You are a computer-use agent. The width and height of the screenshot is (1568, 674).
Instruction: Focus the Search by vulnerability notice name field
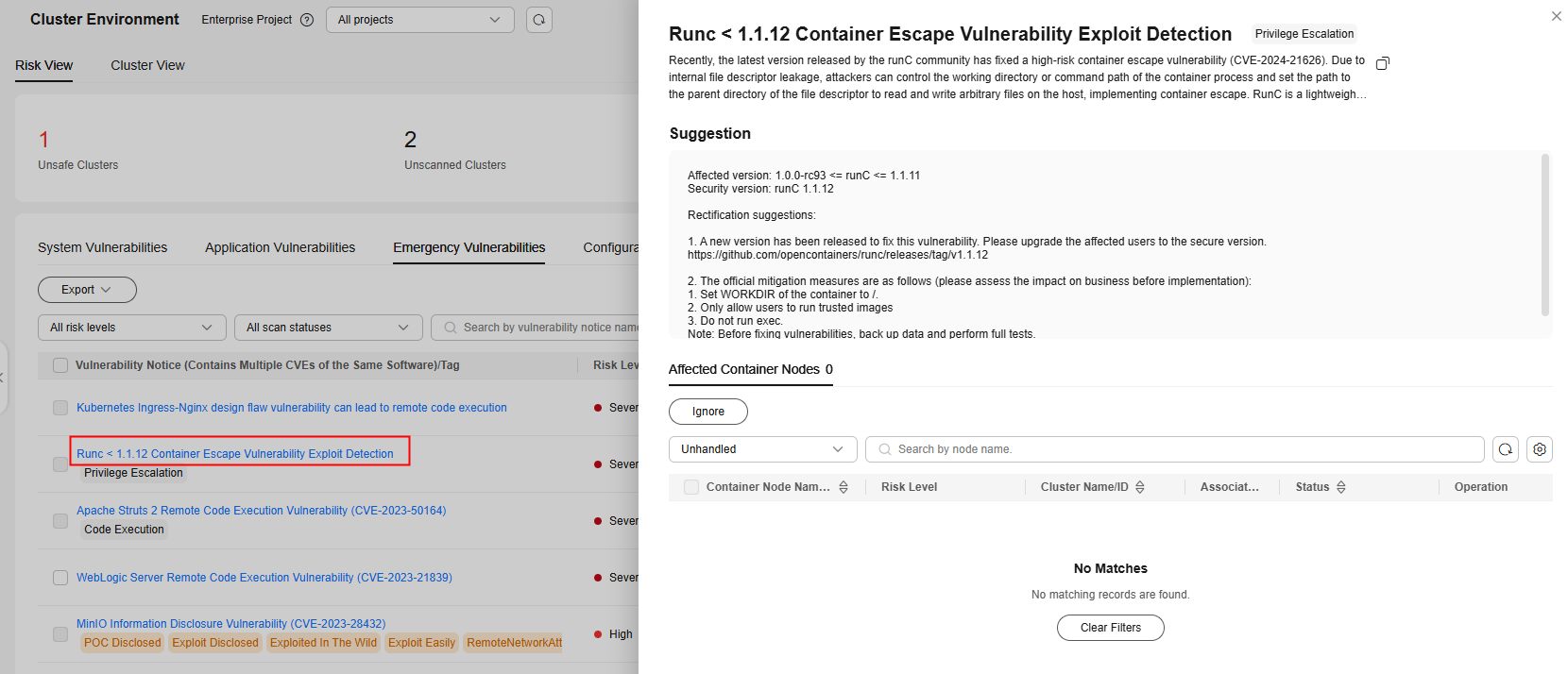[536, 328]
